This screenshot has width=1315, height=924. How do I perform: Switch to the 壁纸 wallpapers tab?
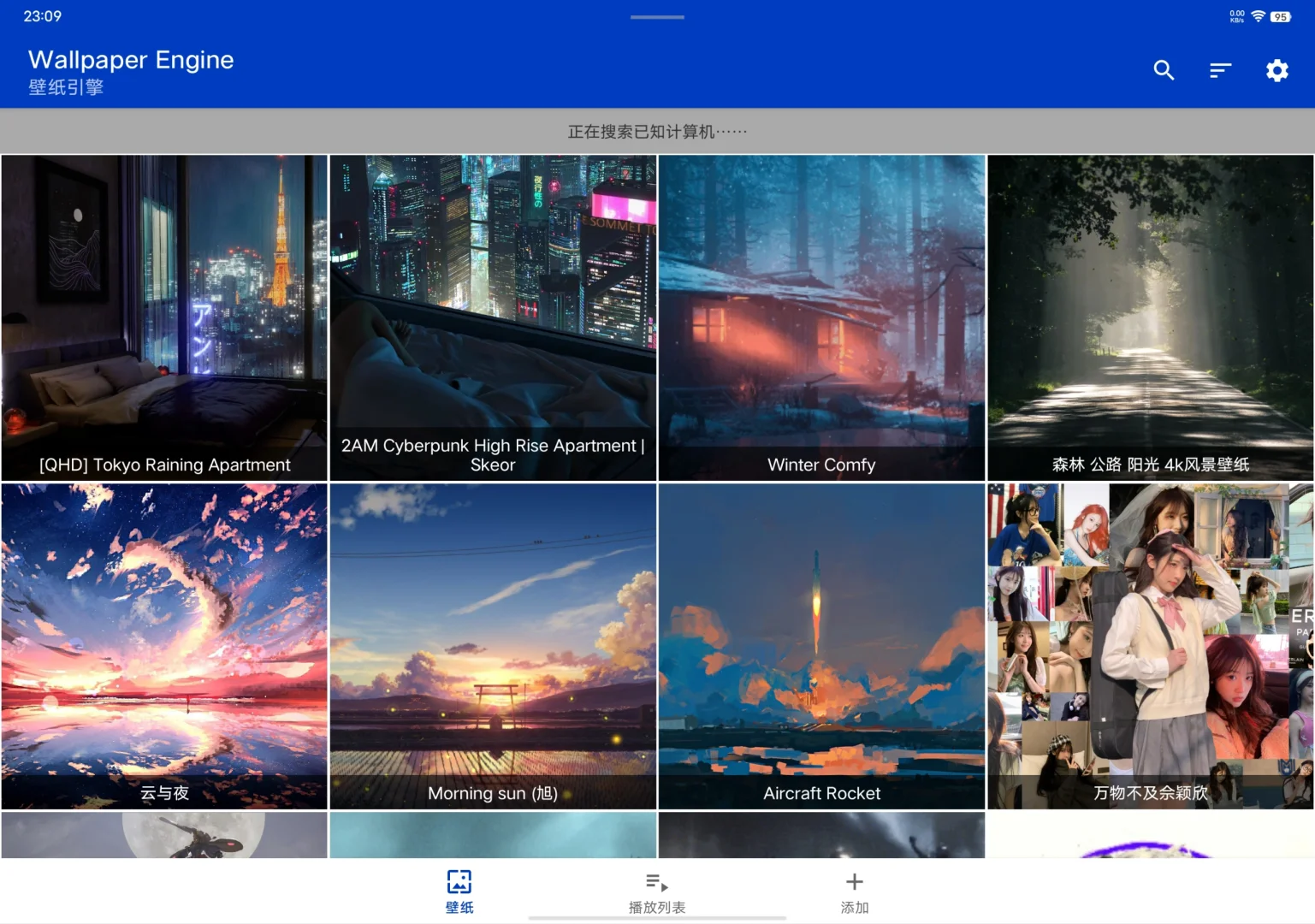pos(459,891)
